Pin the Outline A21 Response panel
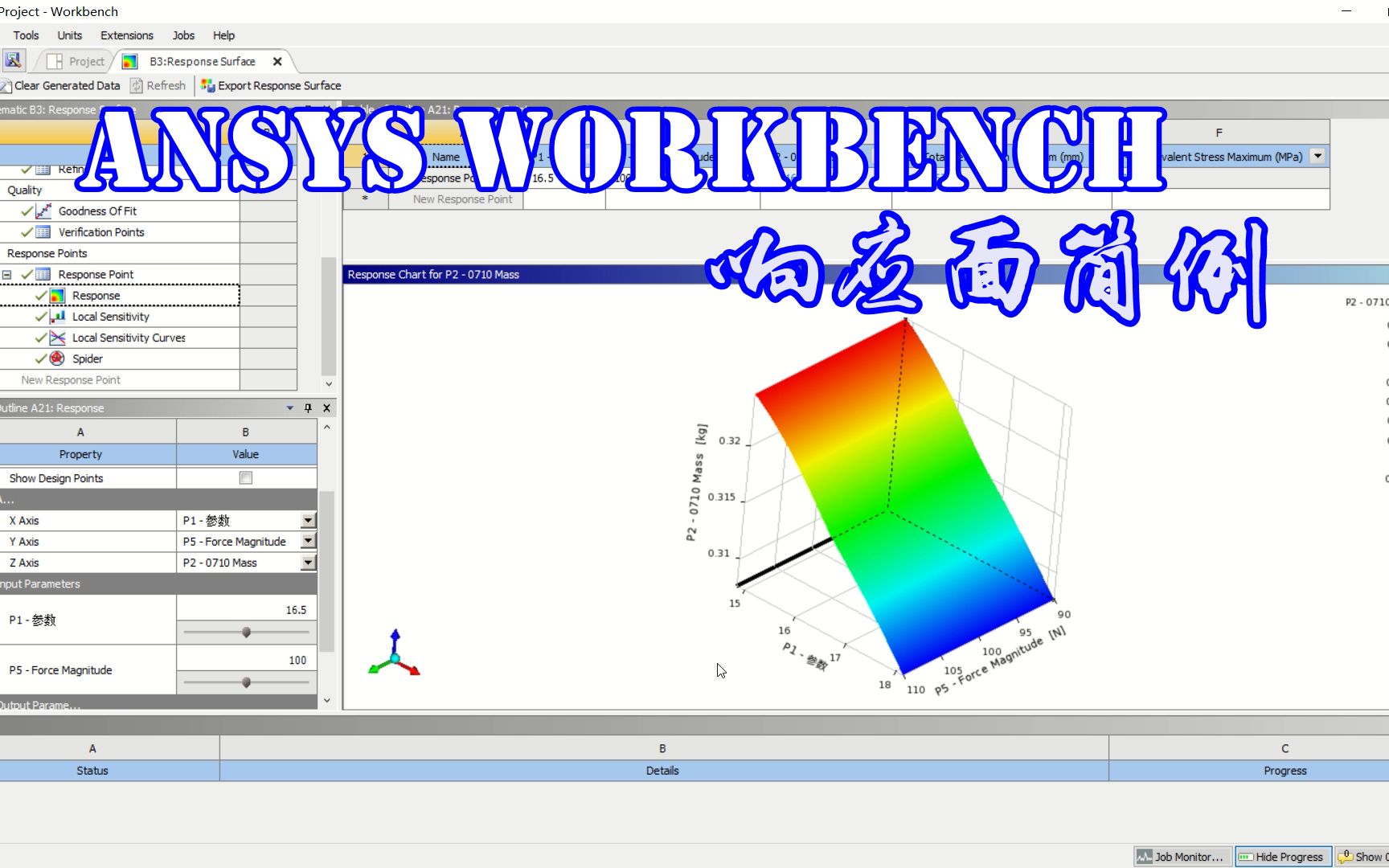Image resolution: width=1389 pixels, height=868 pixels. [308, 408]
